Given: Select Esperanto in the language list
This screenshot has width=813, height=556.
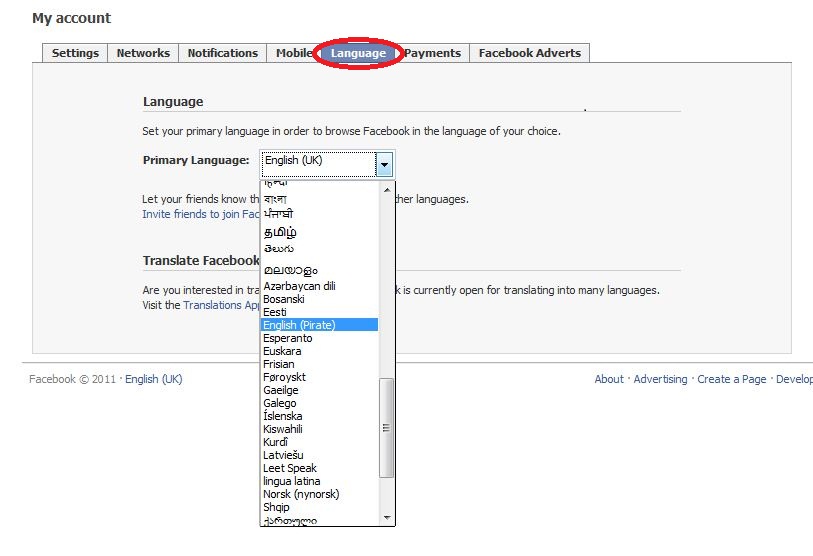Looking at the screenshot, I should (319, 338).
